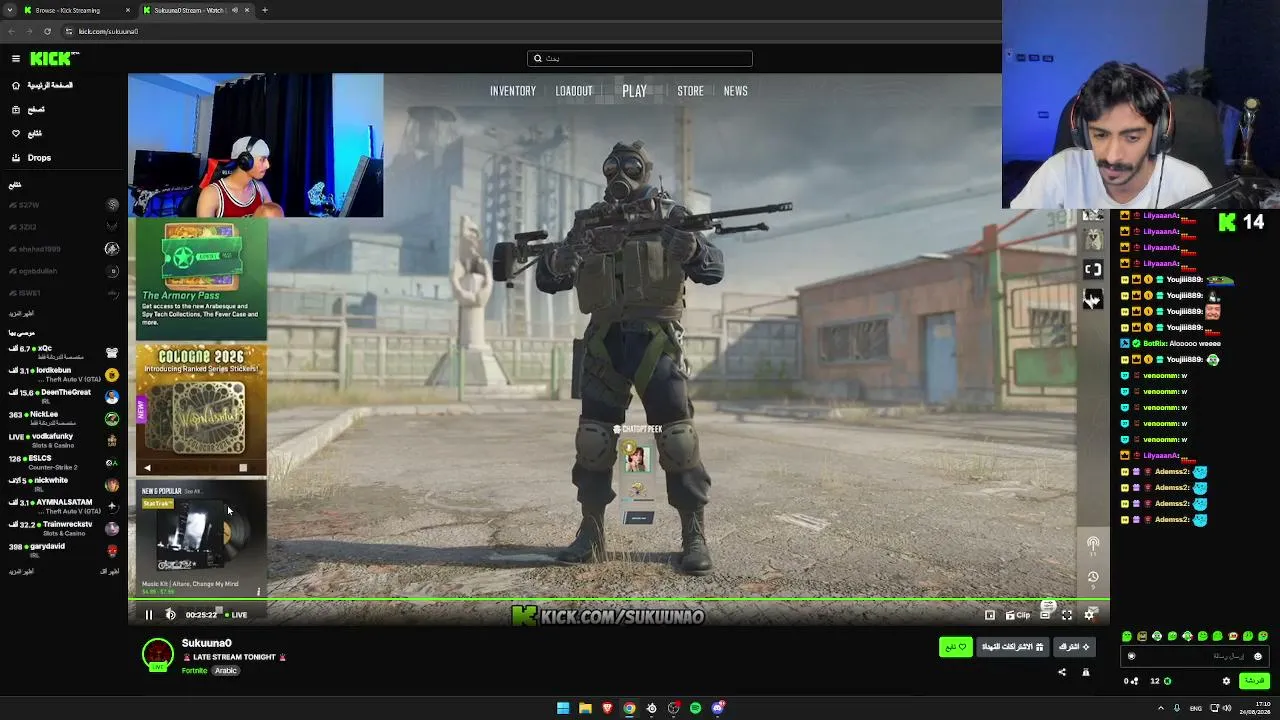Open the emoji picker in chat input
The height and width of the screenshot is (720, 1280).
[1258, 656]
